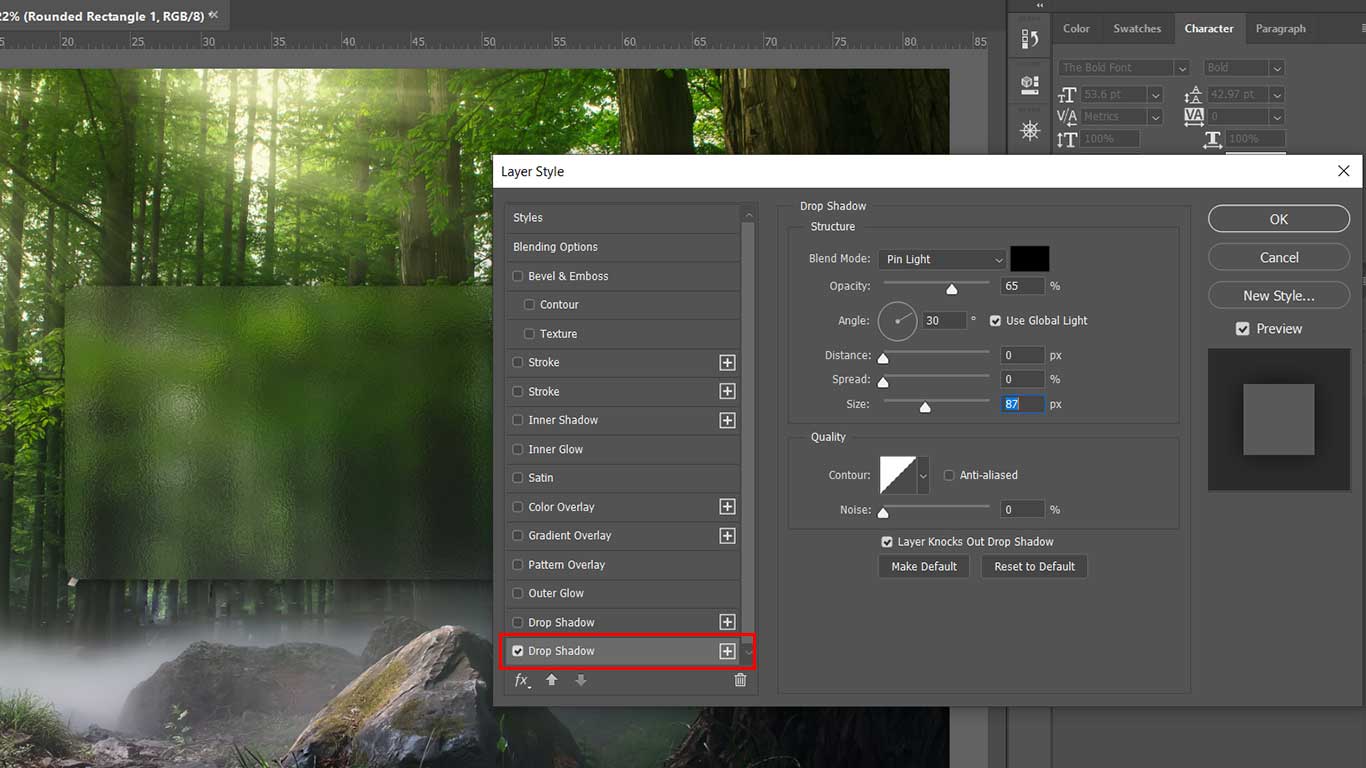Switch to the Swatches tab
Image resolution: width=1366 pixels, height=768 pixels.
1137,29
